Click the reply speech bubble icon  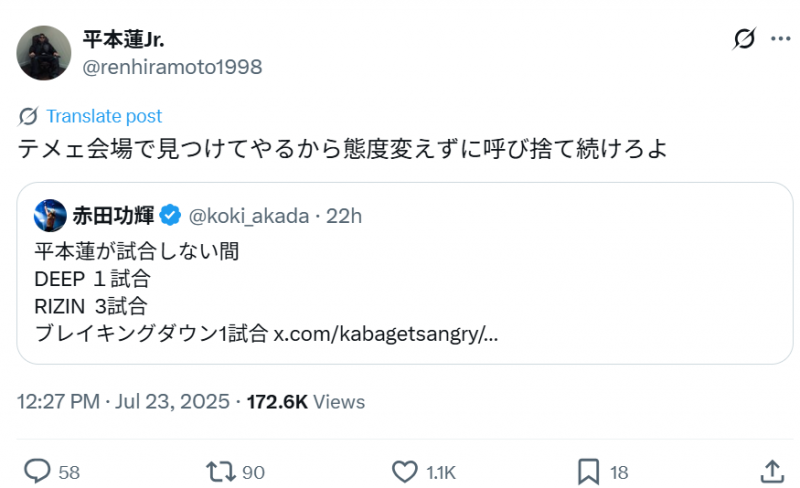(x=38, y=471)
